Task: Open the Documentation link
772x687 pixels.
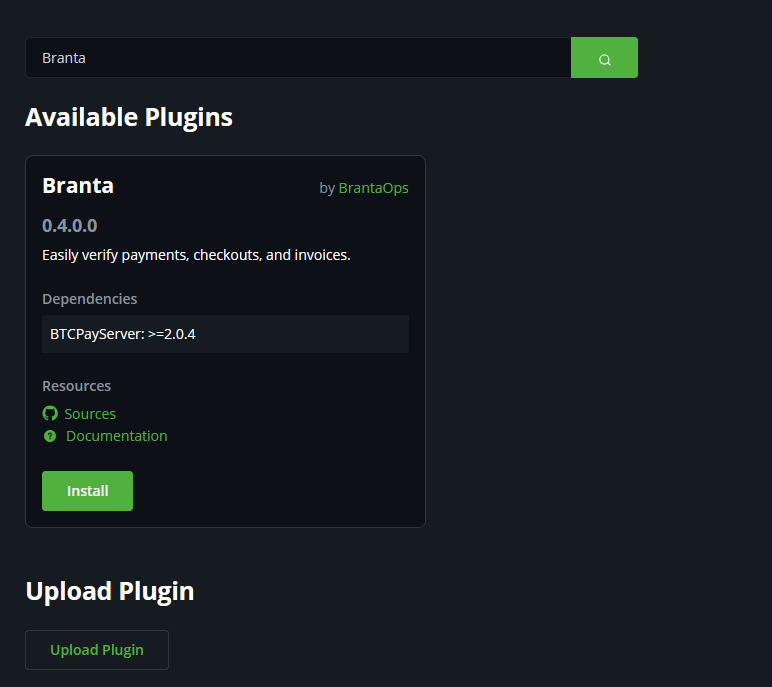Action: (116, 436)
